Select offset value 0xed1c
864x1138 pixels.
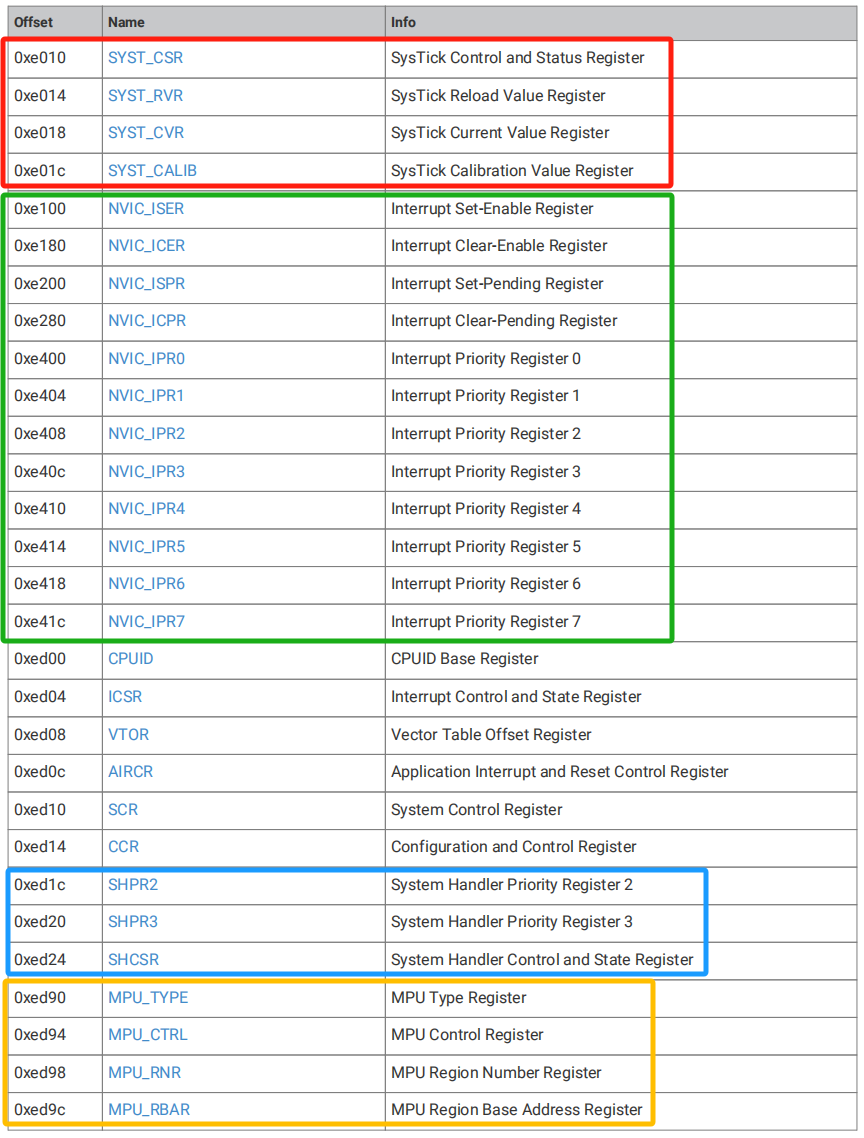[40, 885]
